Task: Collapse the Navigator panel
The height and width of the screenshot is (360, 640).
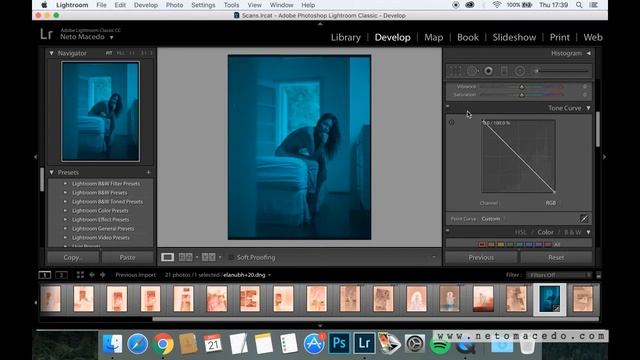Action: (51, 53)
